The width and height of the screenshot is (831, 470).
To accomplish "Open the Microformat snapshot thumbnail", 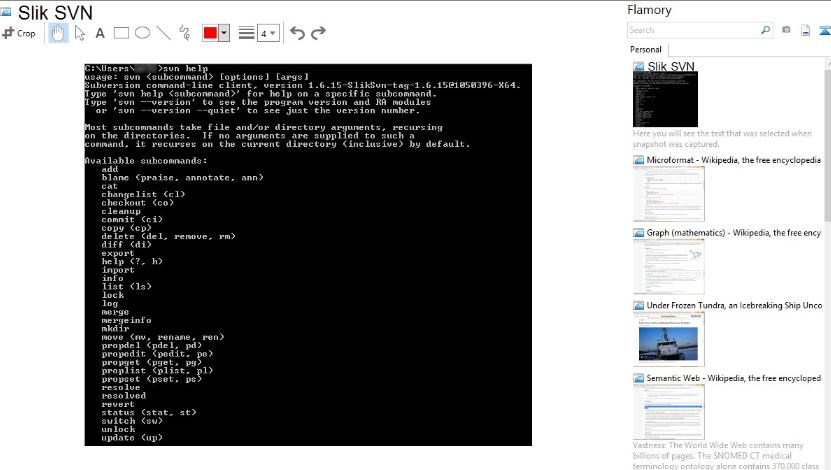I will point(669,194).
